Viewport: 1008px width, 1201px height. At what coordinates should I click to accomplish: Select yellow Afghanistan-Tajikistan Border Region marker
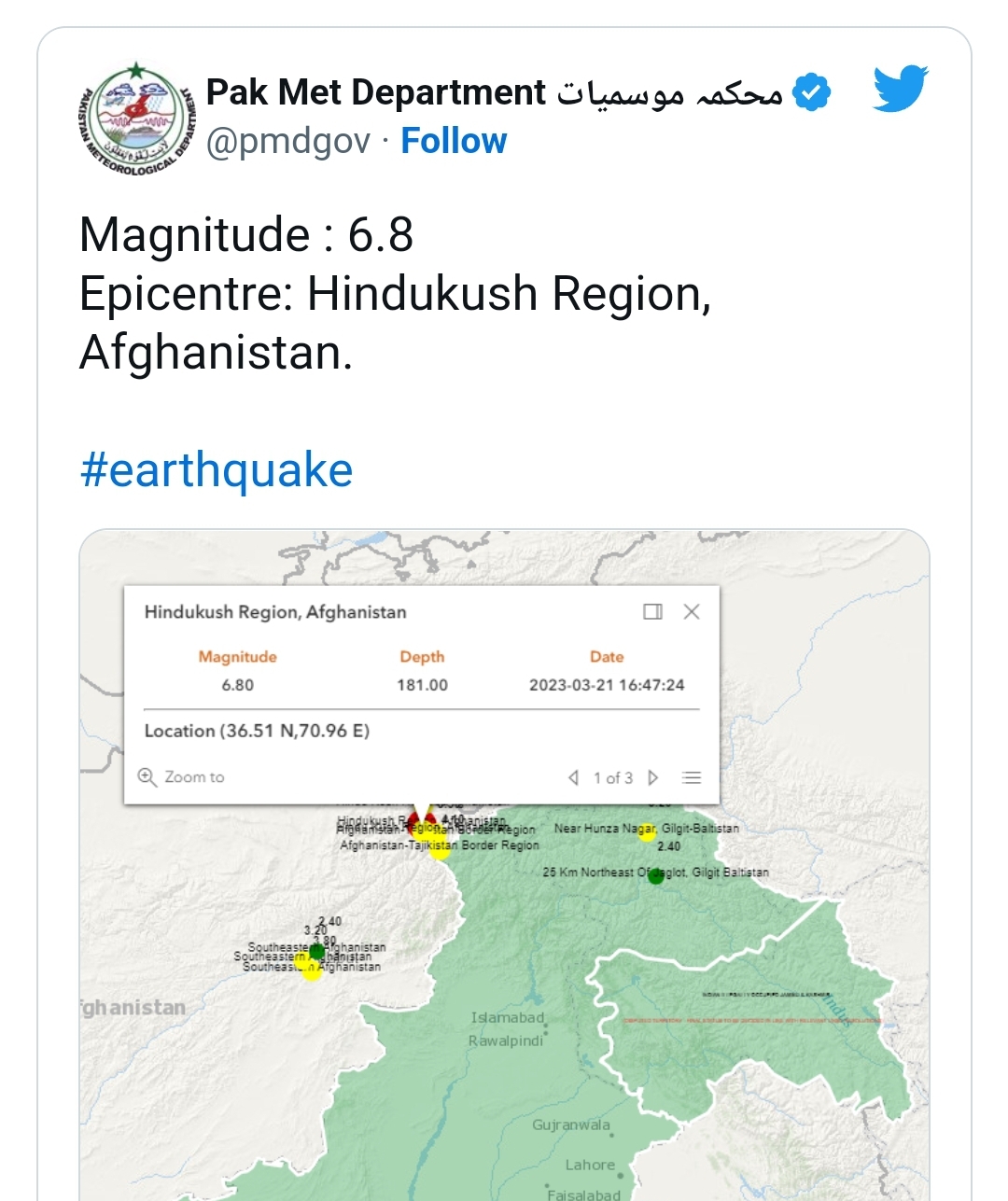[440, 848]
